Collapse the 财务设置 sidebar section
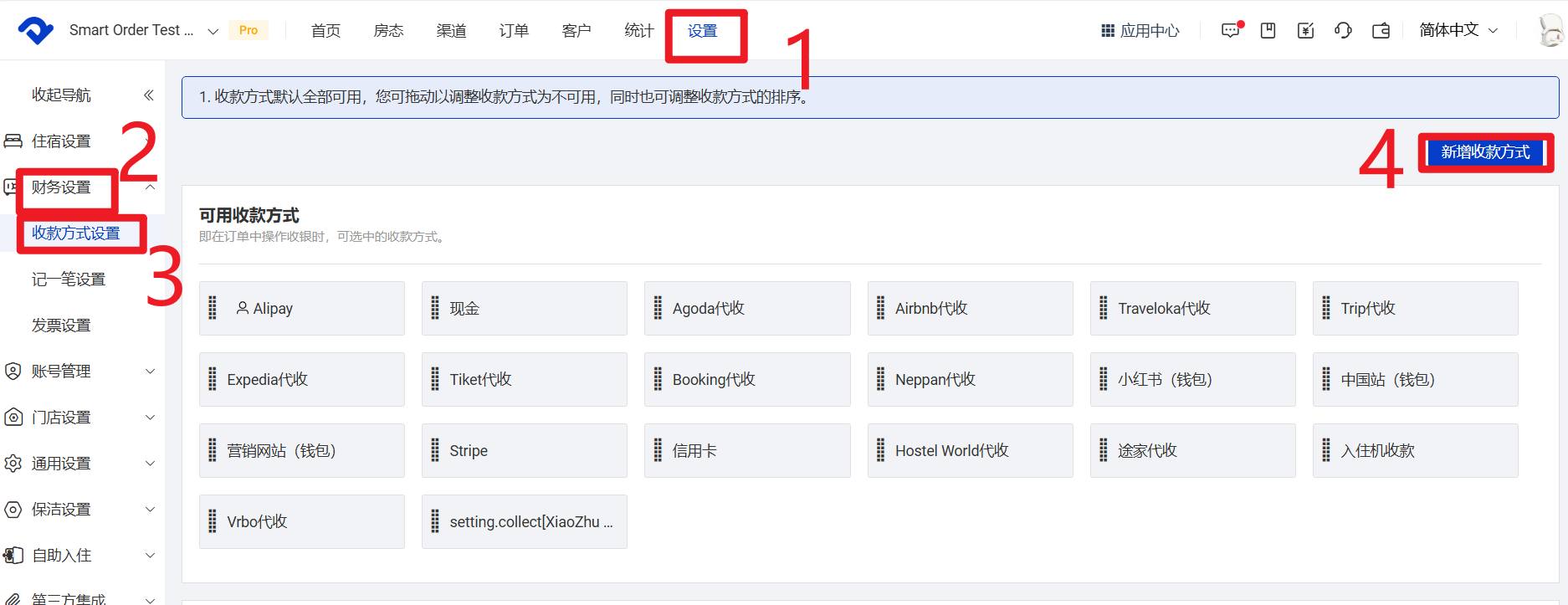Screen dimensions: 1568x605 pyautogui.click(x=150, y=187)
